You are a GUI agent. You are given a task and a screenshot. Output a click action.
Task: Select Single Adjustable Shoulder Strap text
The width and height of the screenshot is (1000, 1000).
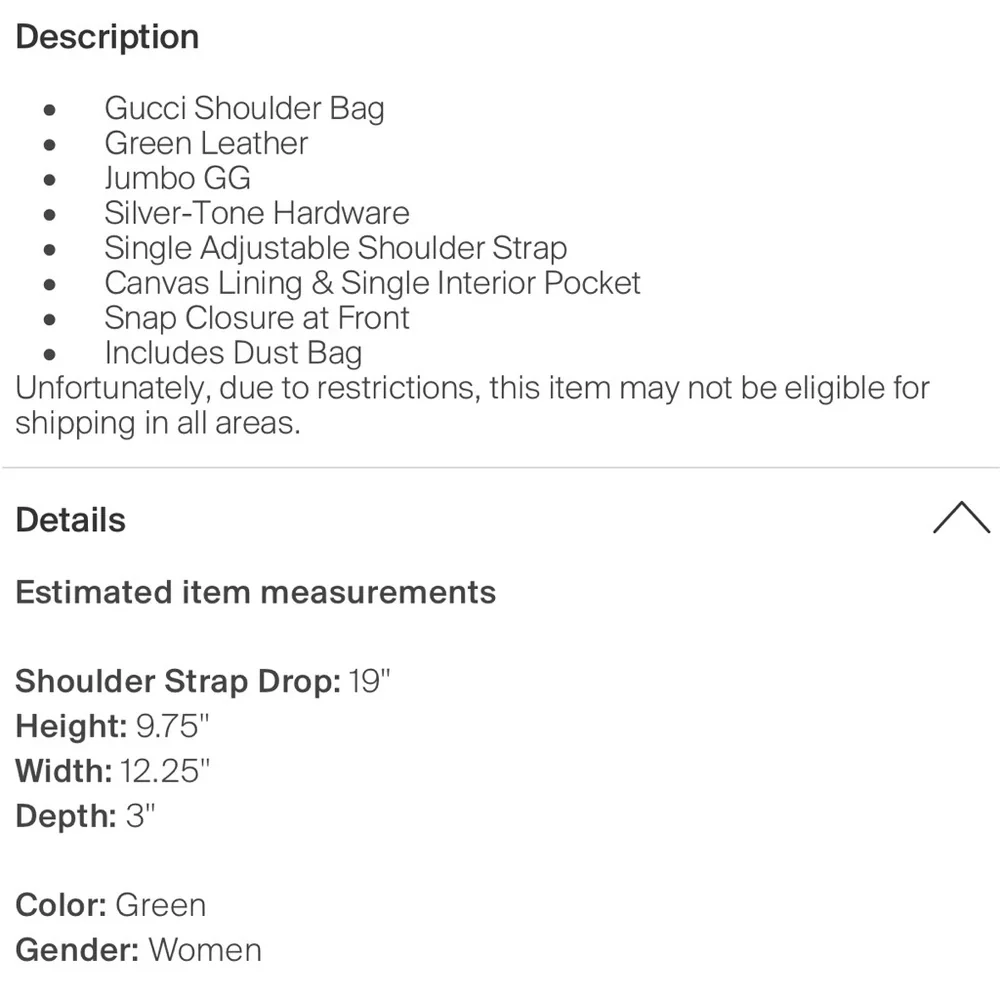tap(336, 248)
